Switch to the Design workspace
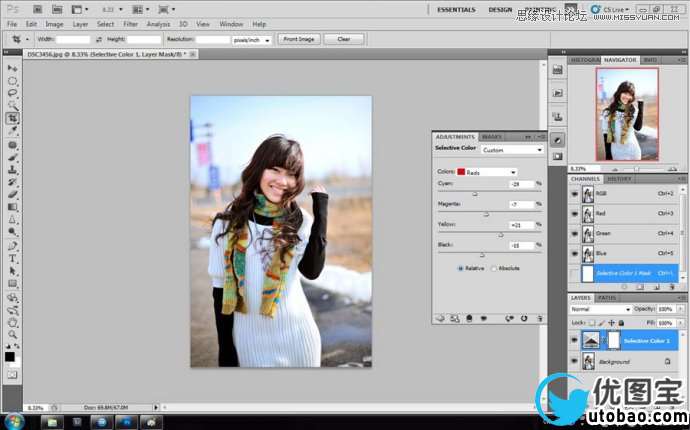This screenshot has height=430, width=690. 500,10
